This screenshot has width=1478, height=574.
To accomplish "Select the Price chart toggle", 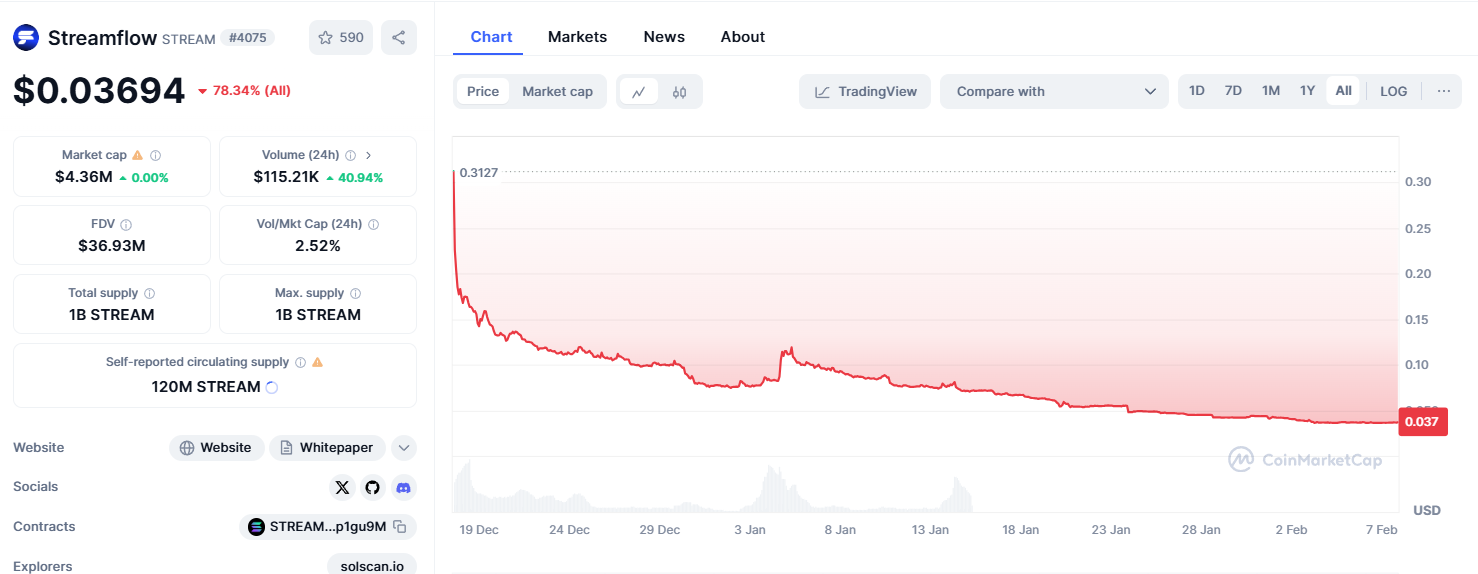I will pyautogui.click(x=483, y=91).
